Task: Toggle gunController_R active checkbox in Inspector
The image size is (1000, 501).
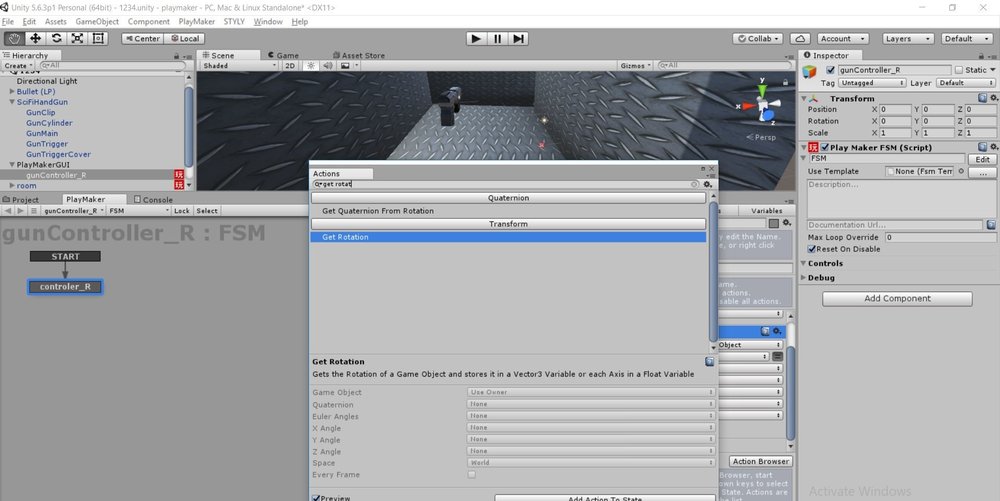Action: pyautogui.click(x=830, y=70)
